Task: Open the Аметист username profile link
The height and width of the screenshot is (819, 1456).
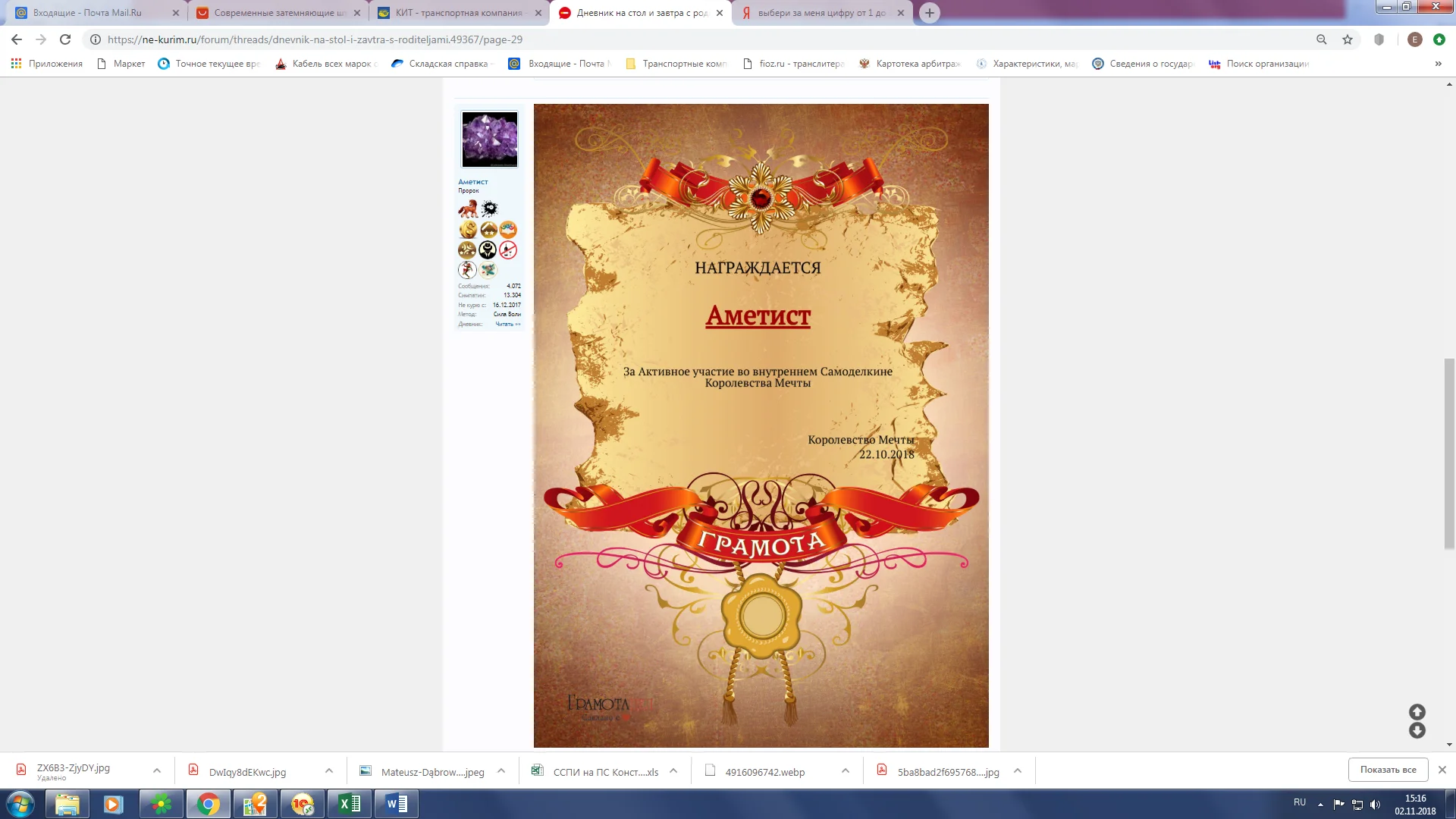Action: (472, 182)
